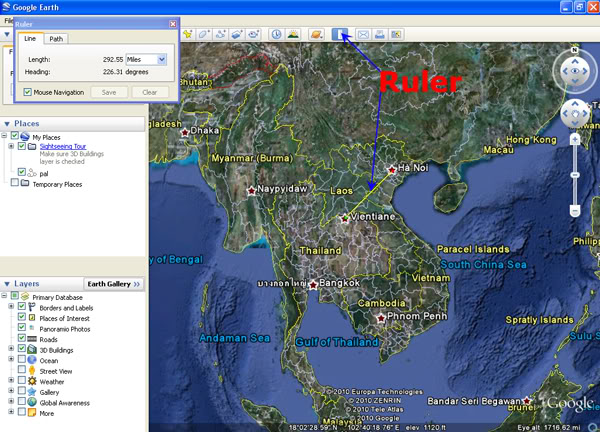Select the pal path tree row

click(x=44, y=174)
